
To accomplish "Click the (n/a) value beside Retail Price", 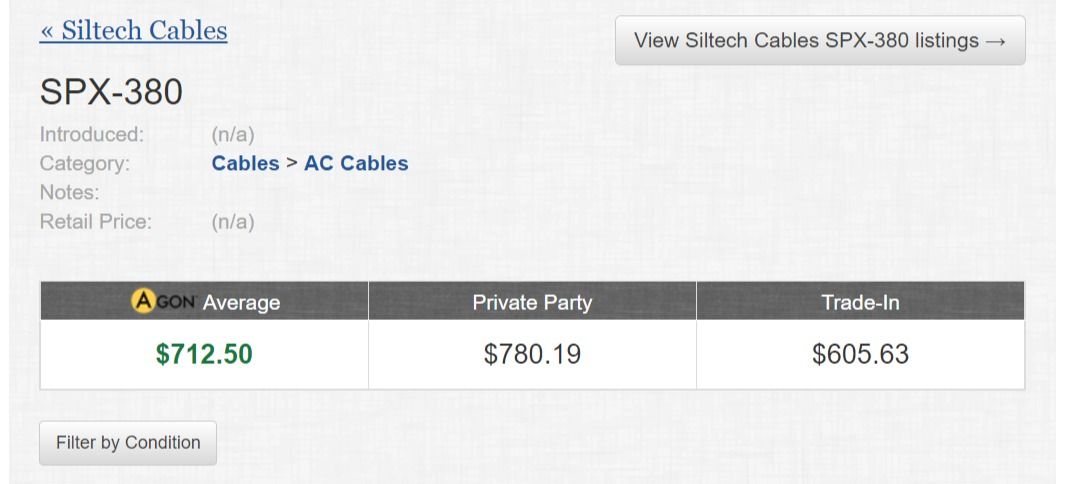I will [x=233, y=221].
